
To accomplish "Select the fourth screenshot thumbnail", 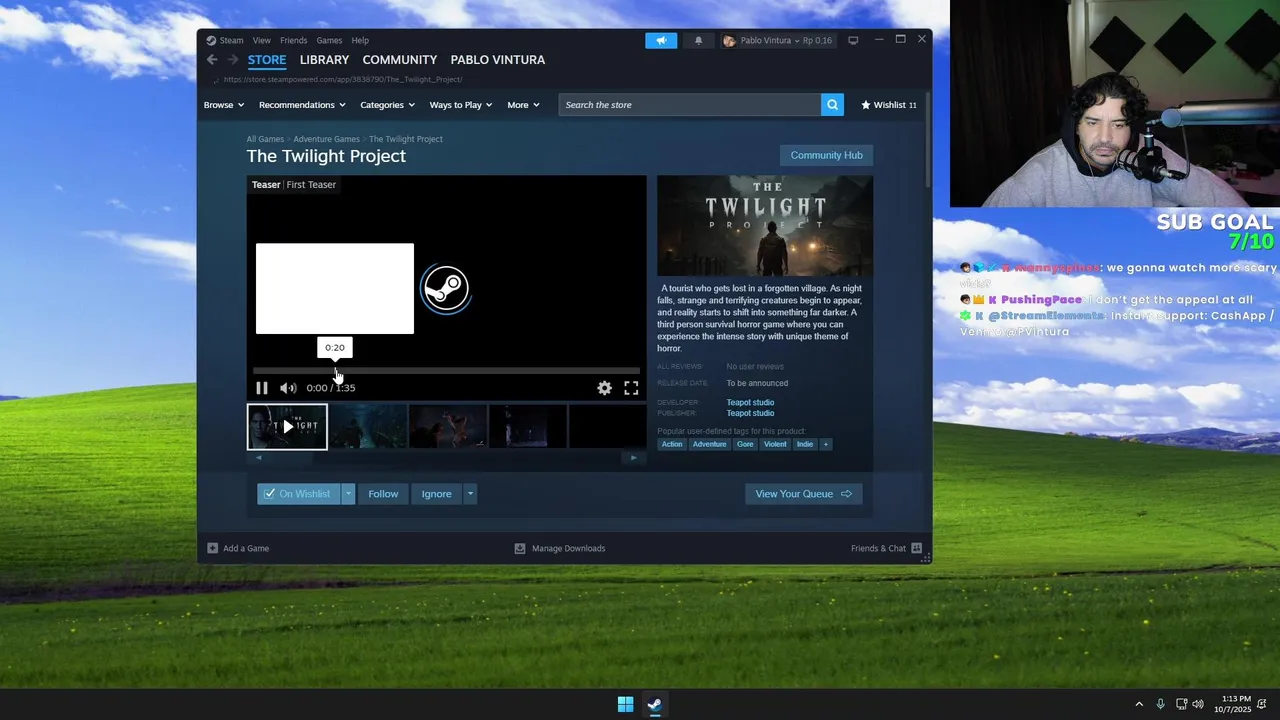I will point(527,427).
